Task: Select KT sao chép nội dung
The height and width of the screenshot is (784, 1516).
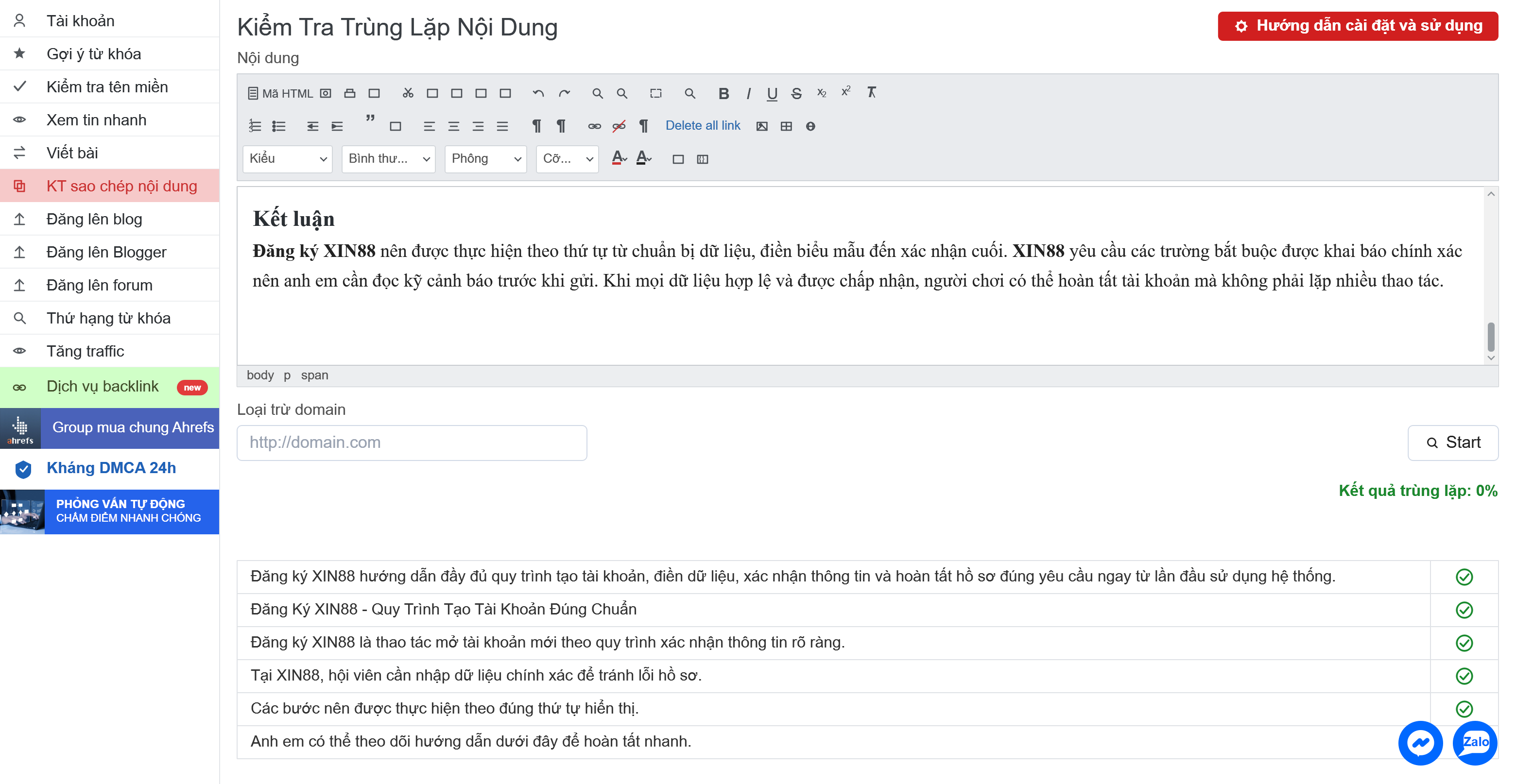Action: 109,186
